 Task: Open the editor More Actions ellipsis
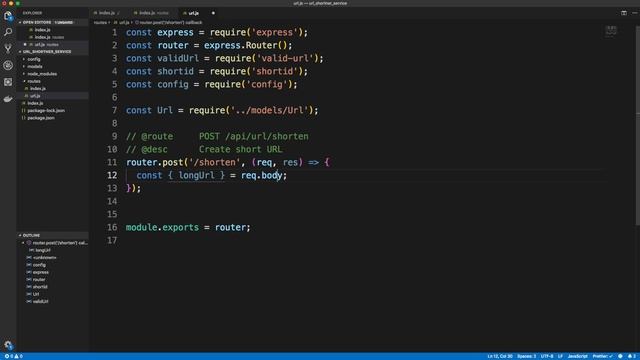tap(635, 13)
